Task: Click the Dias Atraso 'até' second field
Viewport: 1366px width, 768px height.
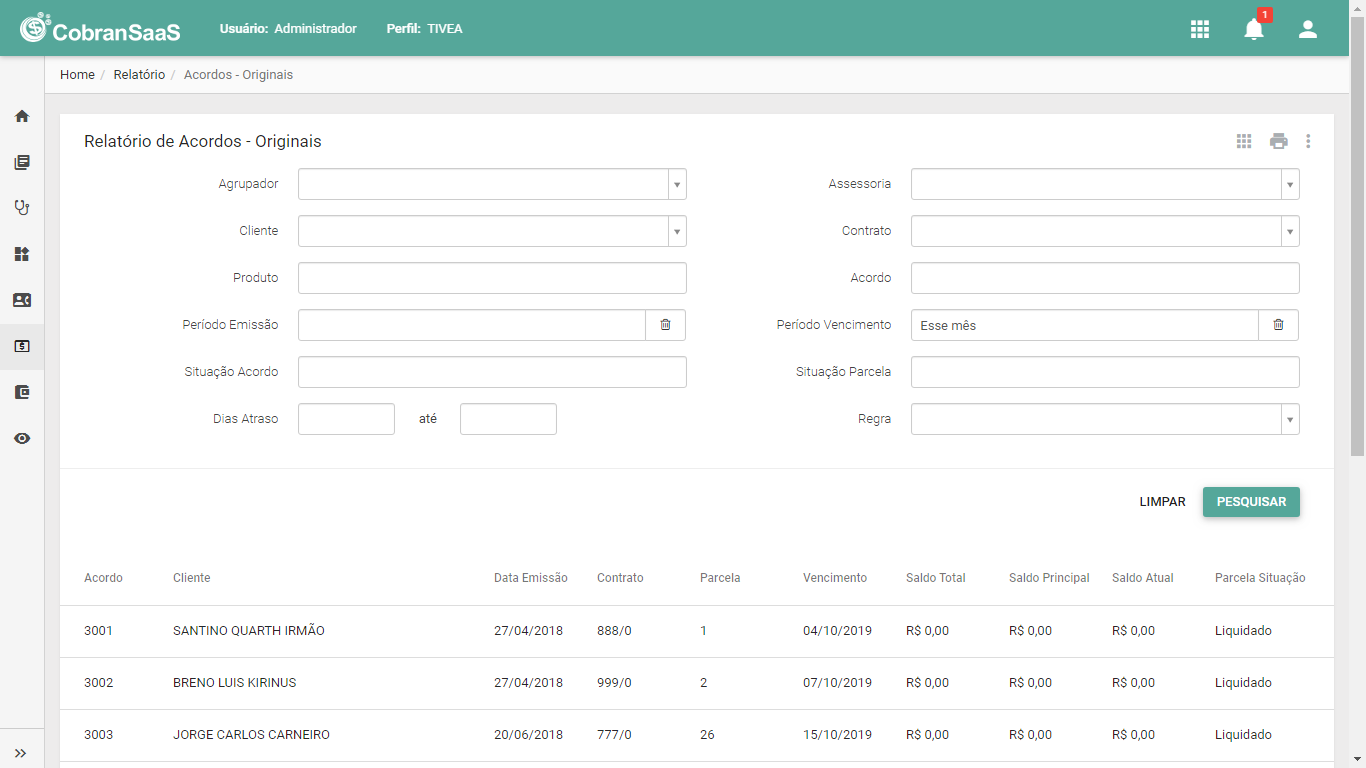Action: click(508, 419)
